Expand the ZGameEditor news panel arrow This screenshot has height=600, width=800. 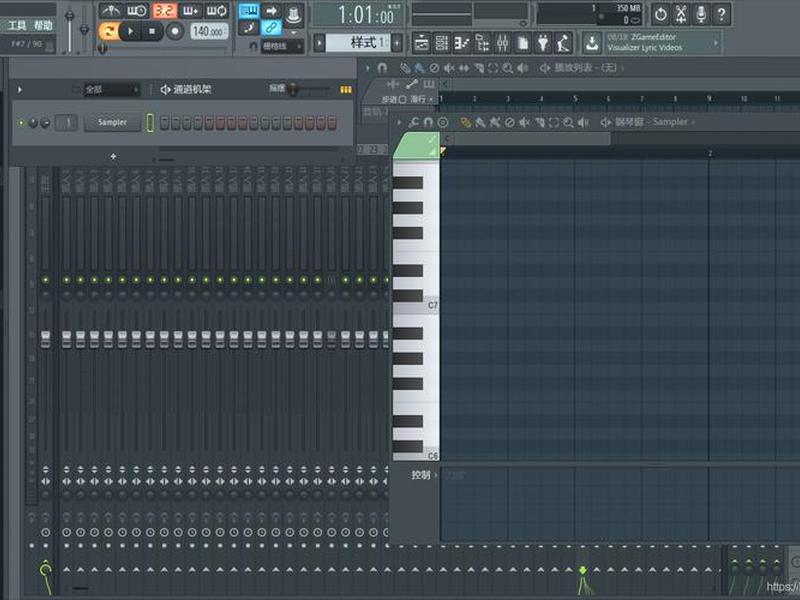click(x=716, y=43)
